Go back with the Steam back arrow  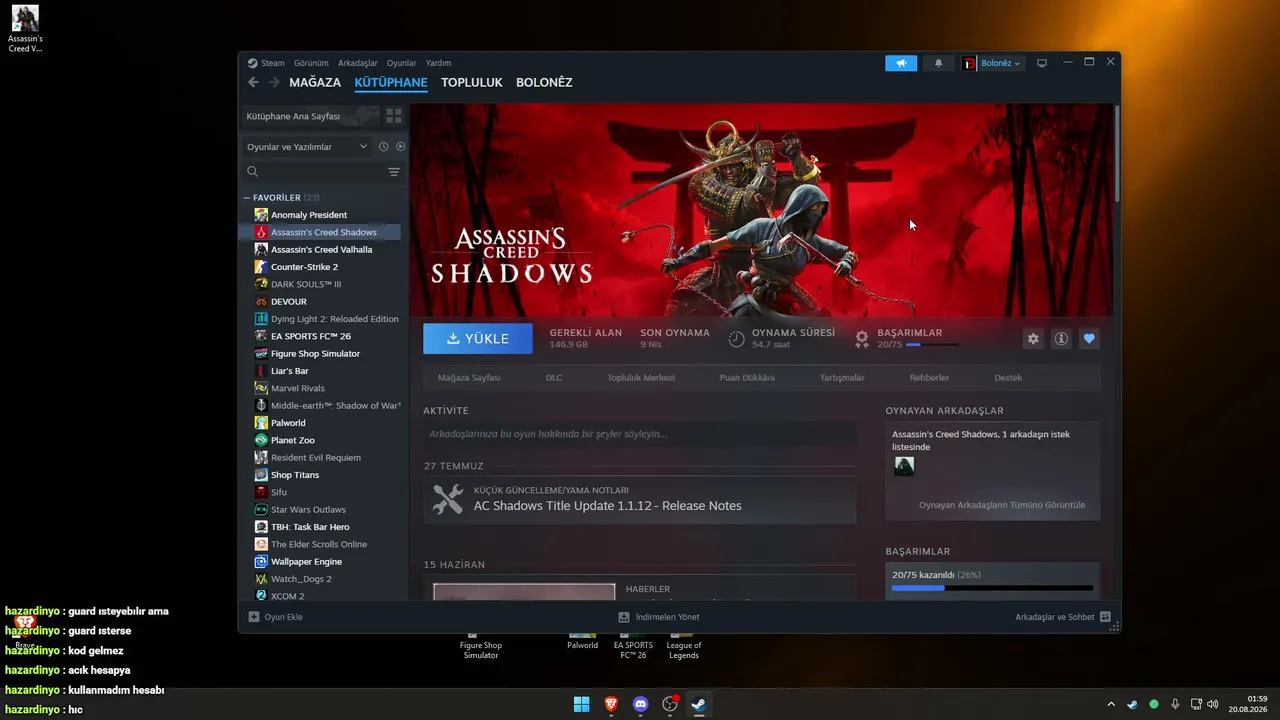click(x=253, y=82)
